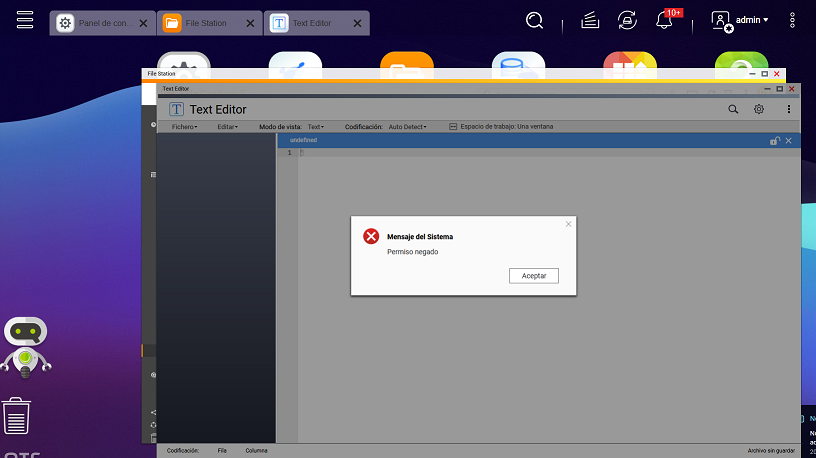Viewport: 816px width, 458px height.
Task: Toggle the lock icon on undefined file tab
Action: [x=774, y=141]
